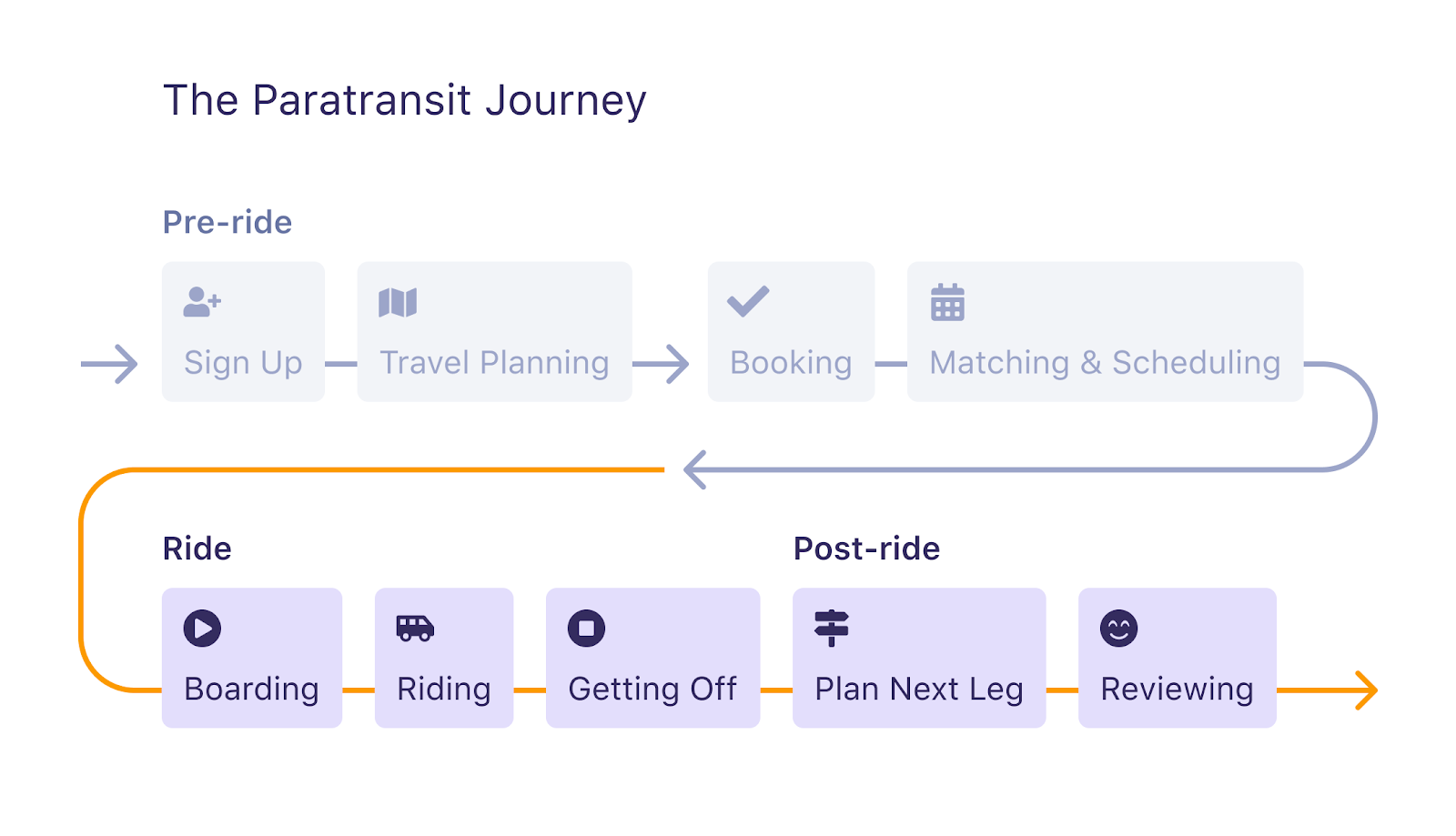Click the checkmark icon in Booking card
This screenshot has width=1456, height=836.
point(748,301)
